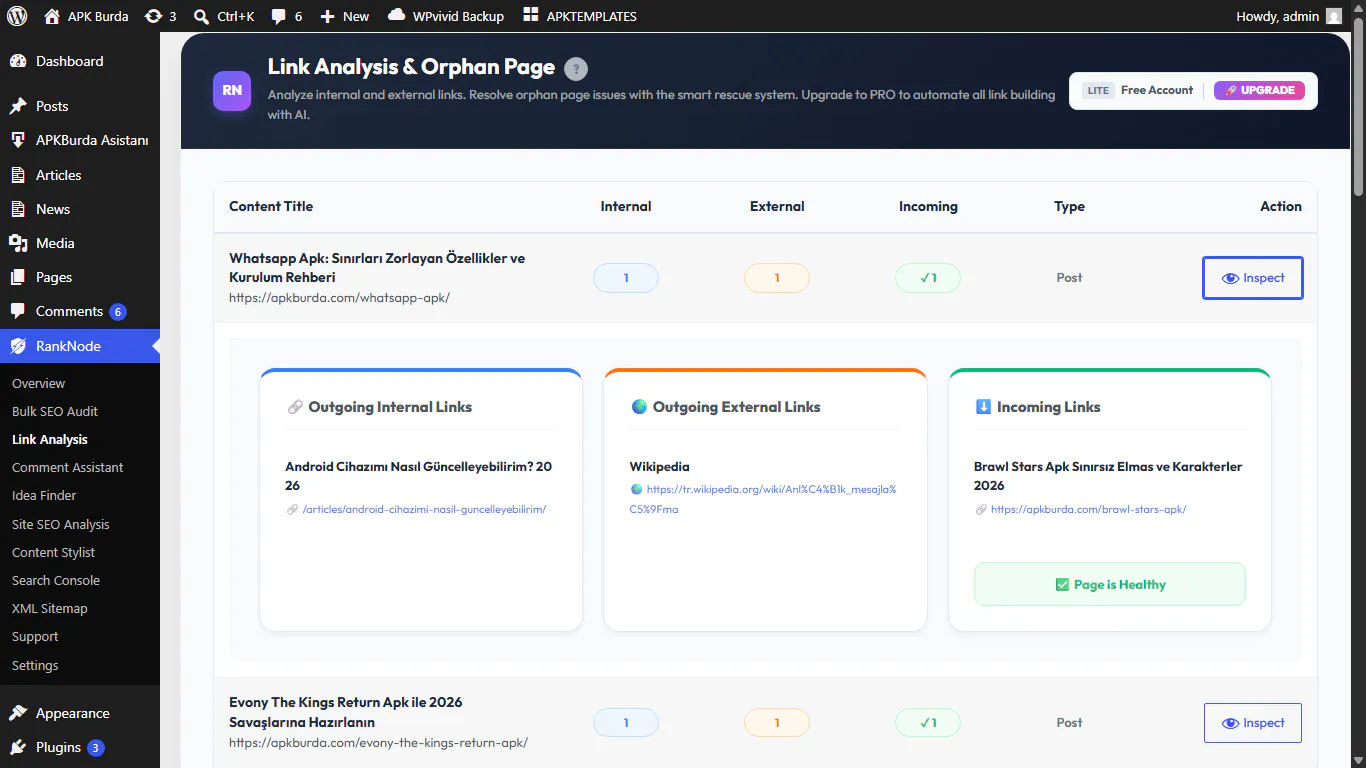1366x768 pixels.
Task: Click Inspect for Whatsapp Apk post
Action: click(x=1252, y=278)
